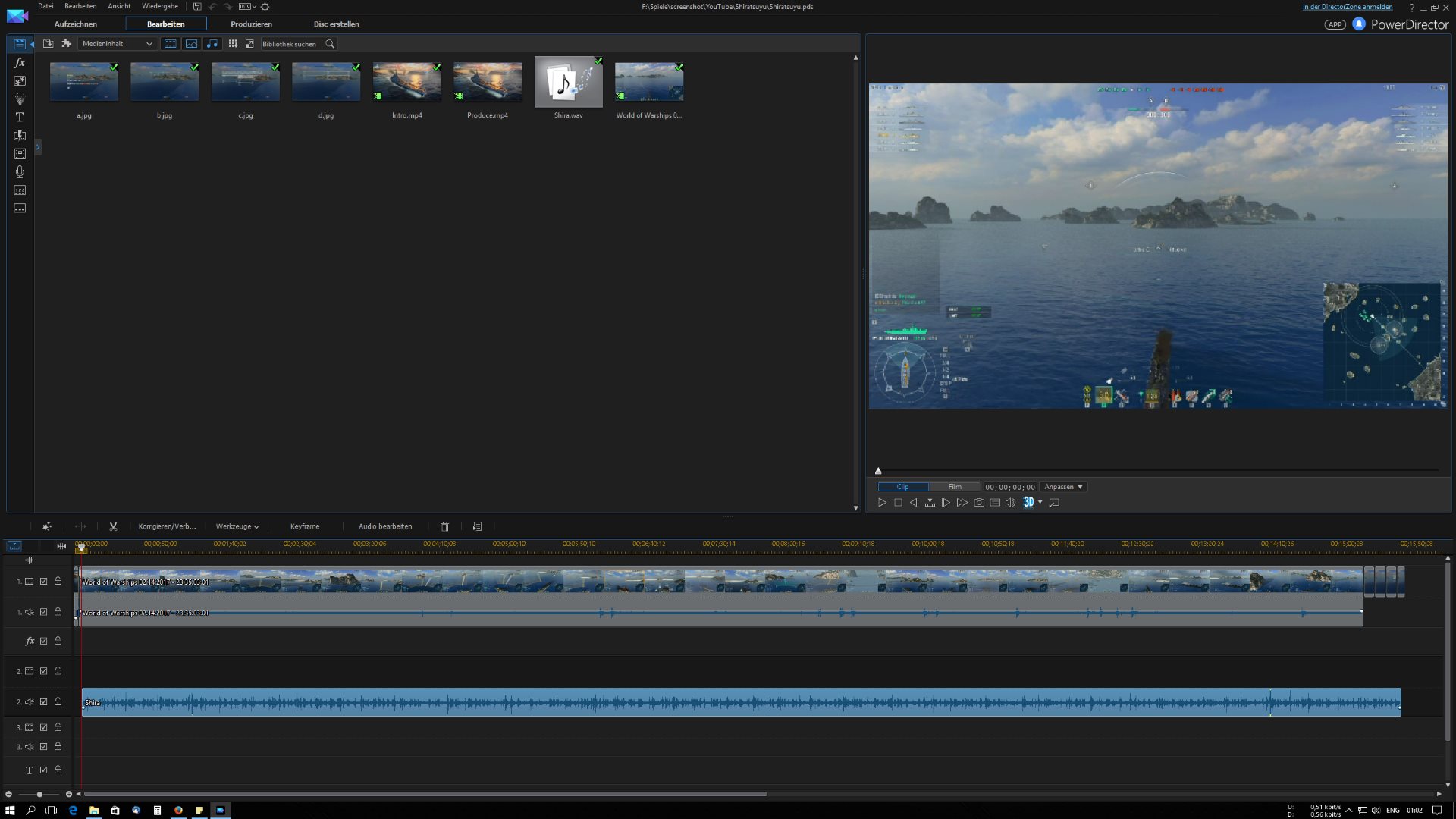Viewport: 1456px width, 819px height.
Task: Click the In der DirectorZone anmelden link
Action: pos(1348,7)
